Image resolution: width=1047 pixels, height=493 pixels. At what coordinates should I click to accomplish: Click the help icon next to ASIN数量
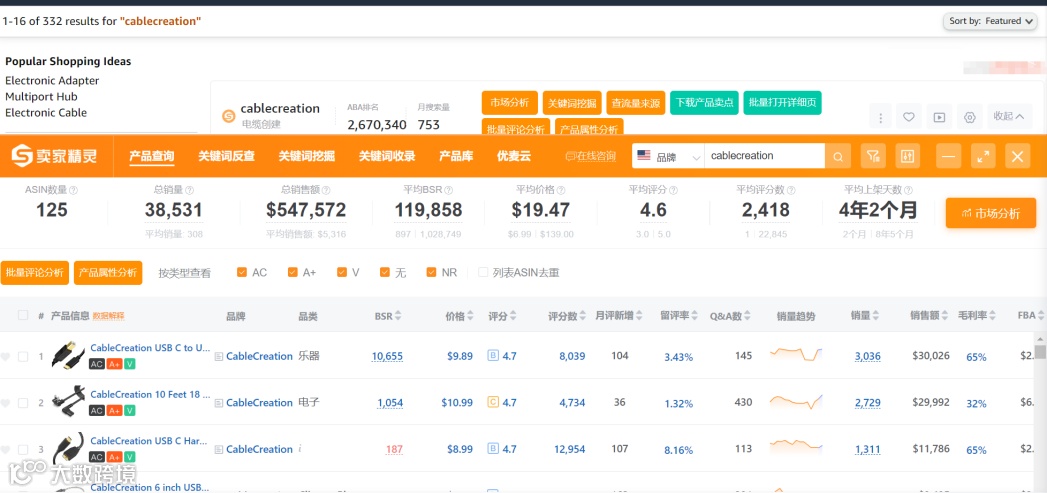click(73, 190)
